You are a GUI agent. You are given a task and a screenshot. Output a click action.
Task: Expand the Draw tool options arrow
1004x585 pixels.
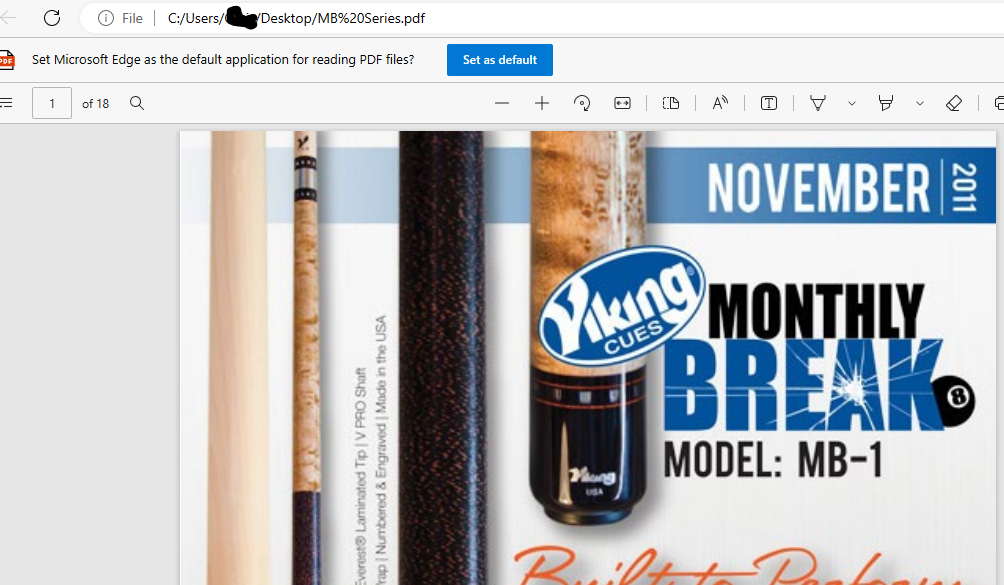852,103
